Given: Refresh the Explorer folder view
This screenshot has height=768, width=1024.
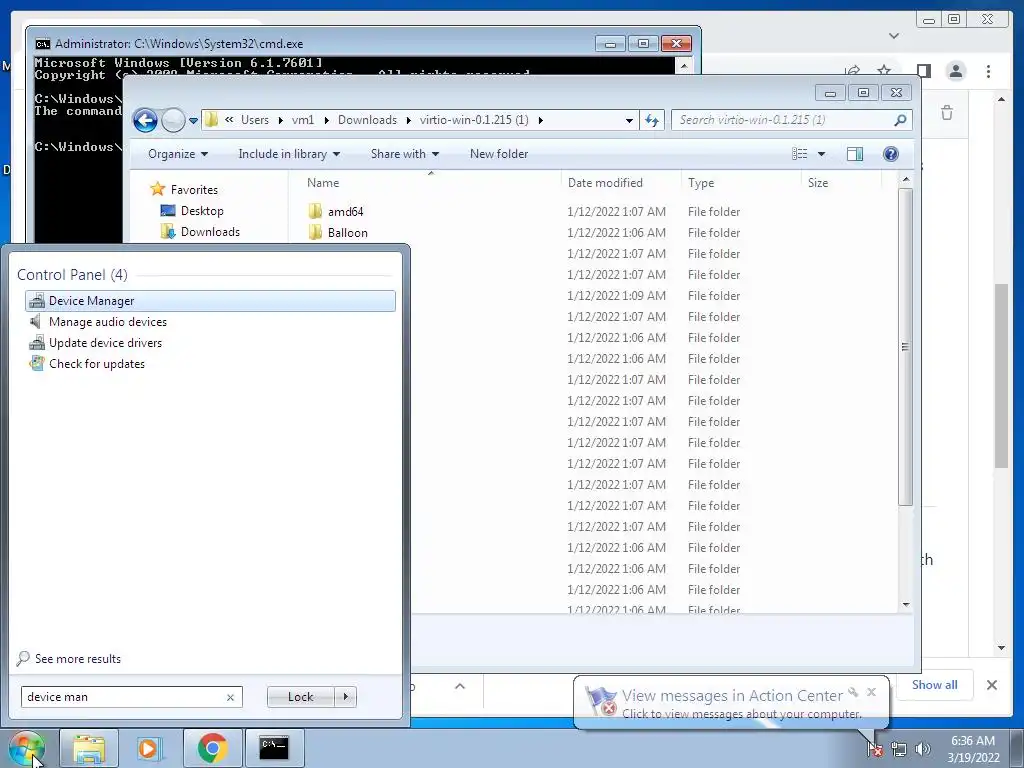Looking at the screenshot, I should tap(652, 120).
